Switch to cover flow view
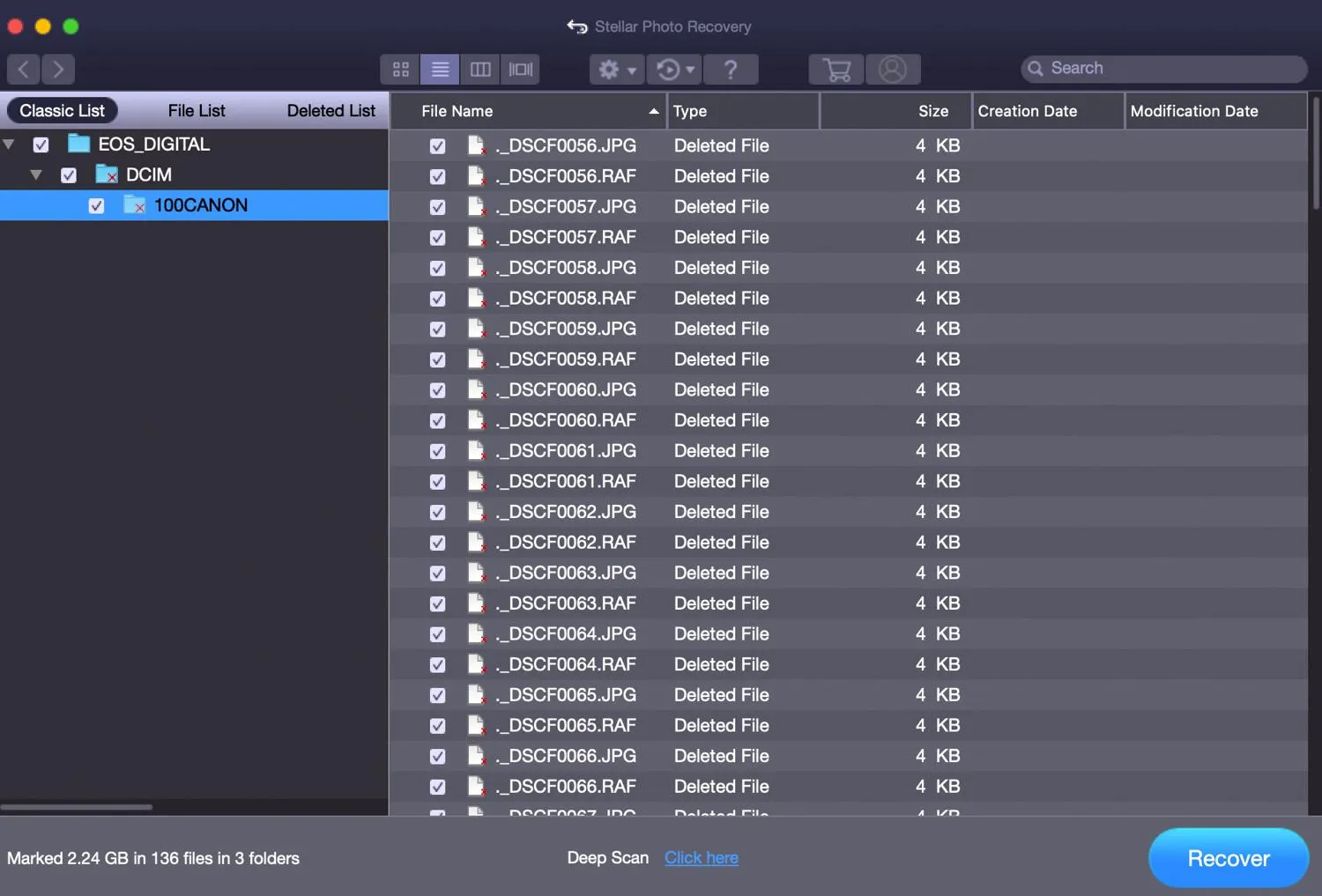 pos(520,70)
